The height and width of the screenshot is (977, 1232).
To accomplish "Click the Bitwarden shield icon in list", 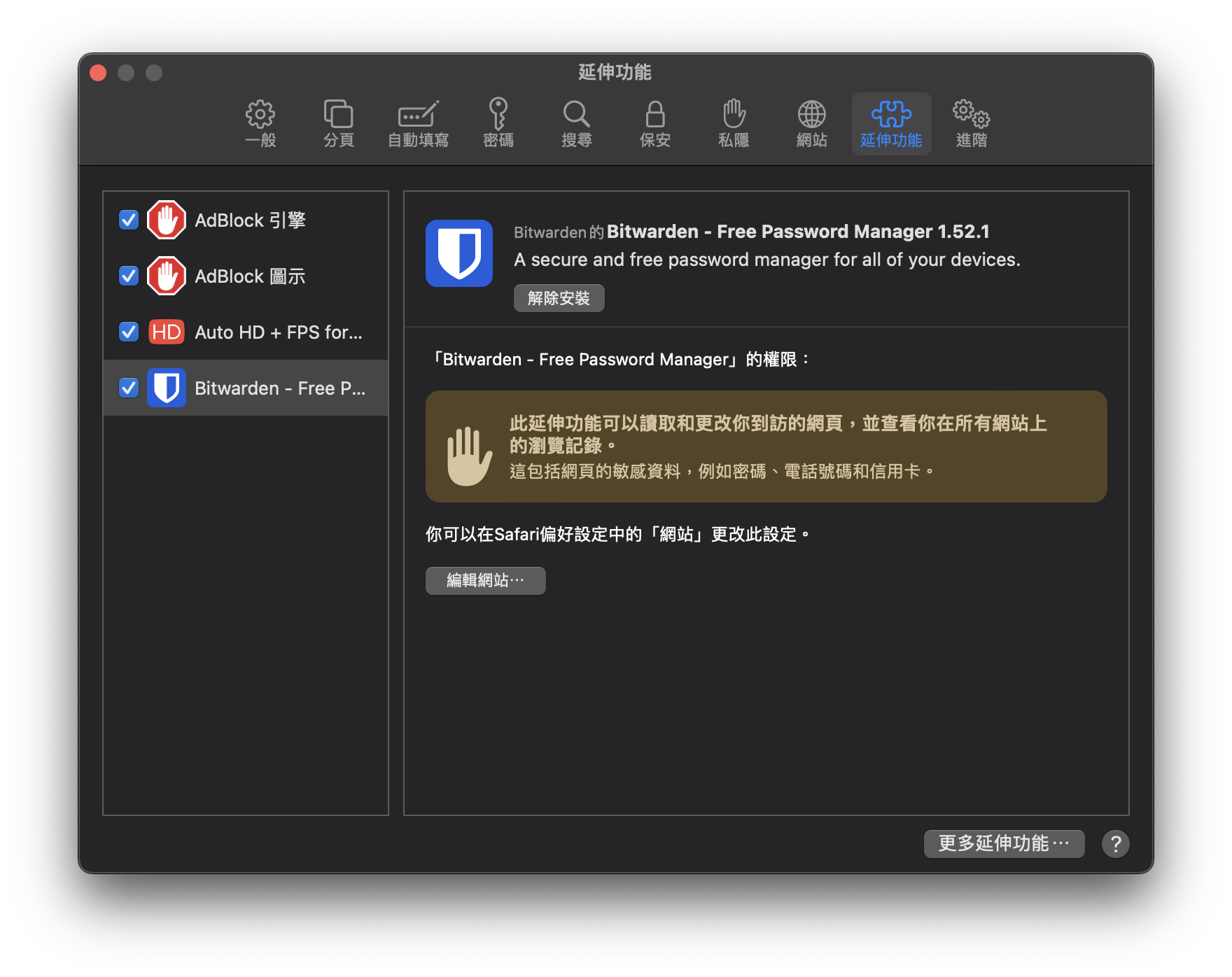I will (x=167, y=388).
